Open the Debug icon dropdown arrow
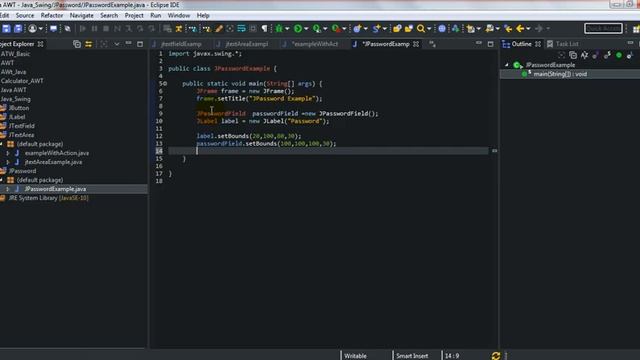This screenshot has width=640, height=360. pyautogui.click(x=287, y=29)
